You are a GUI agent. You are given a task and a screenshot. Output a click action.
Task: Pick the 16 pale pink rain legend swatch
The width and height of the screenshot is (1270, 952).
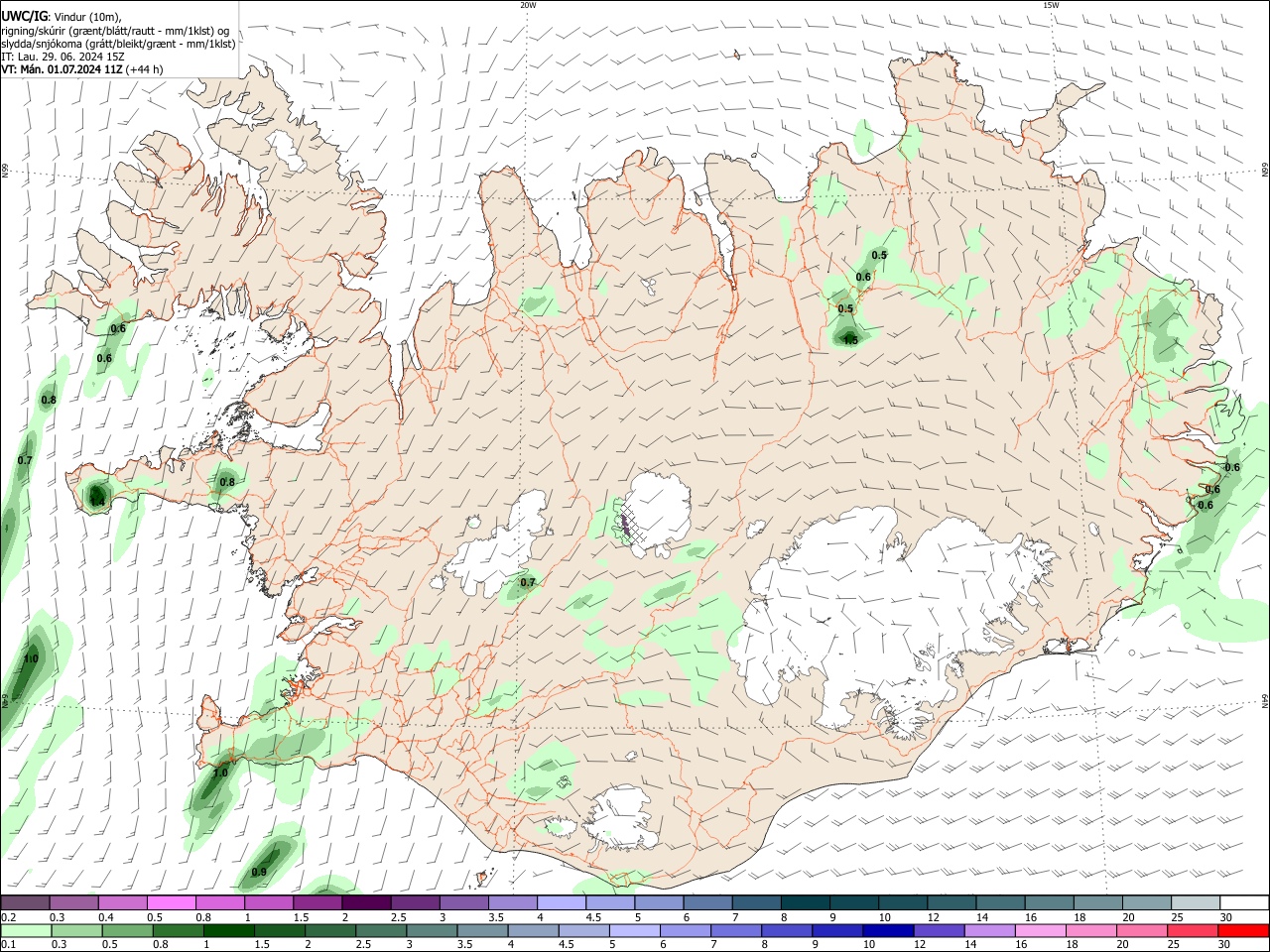[1041, 930]
